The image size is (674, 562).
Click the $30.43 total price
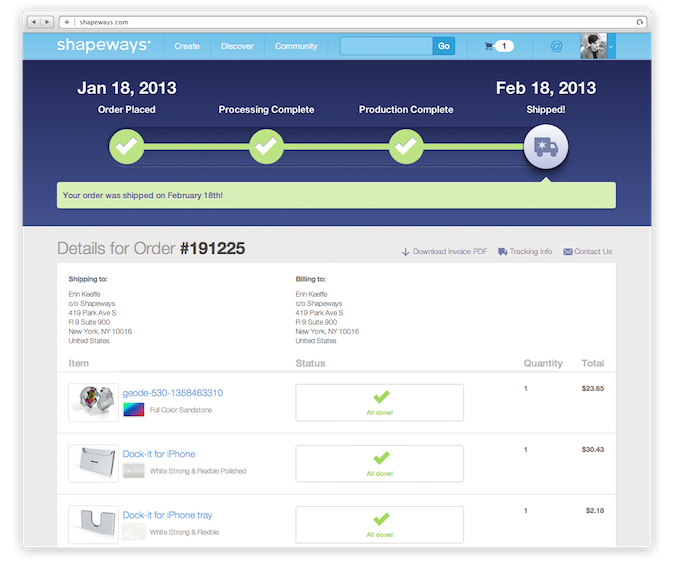(593, 449)
